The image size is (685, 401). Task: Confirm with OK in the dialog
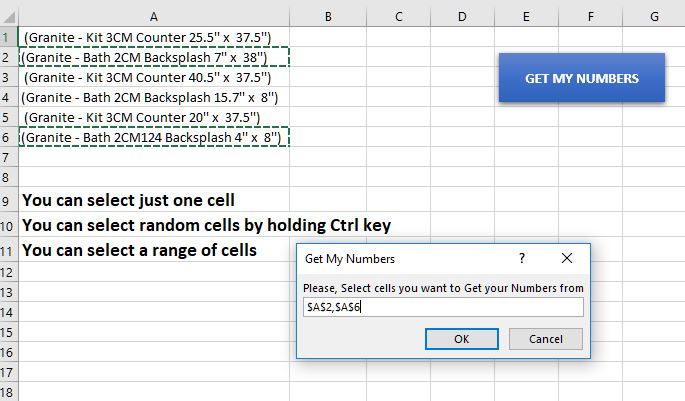(462, 339)
